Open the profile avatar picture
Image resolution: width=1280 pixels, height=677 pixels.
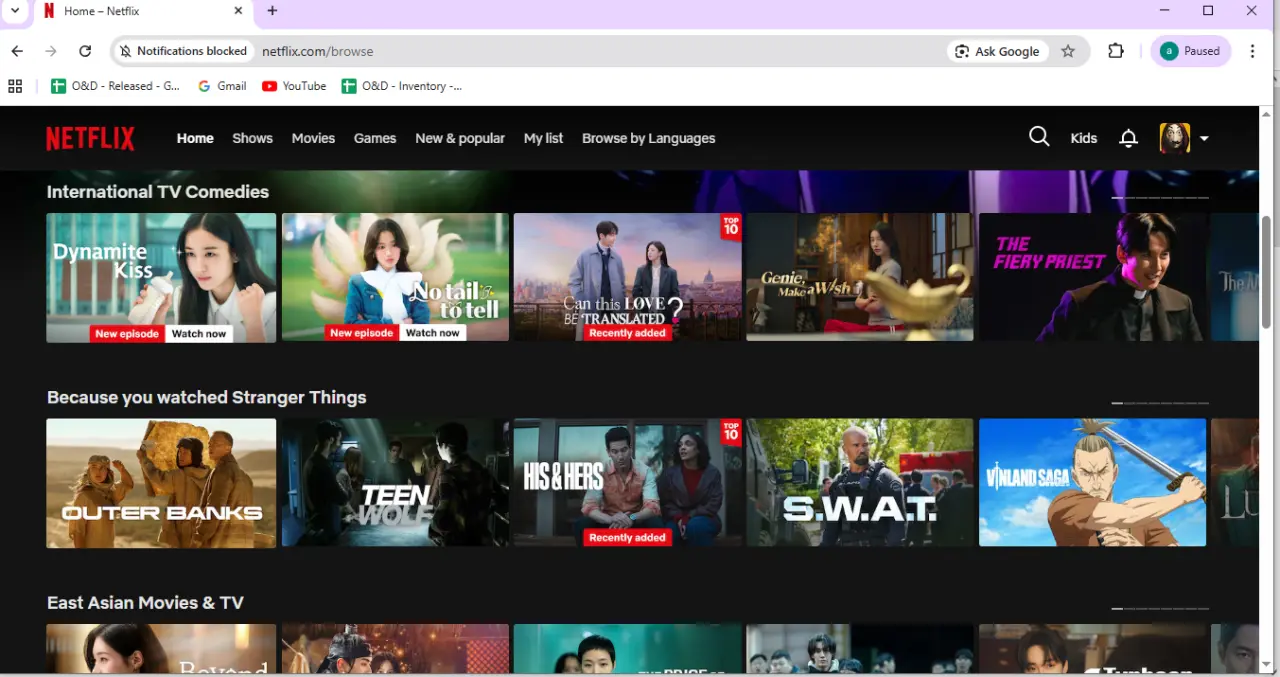(1175, 138)
